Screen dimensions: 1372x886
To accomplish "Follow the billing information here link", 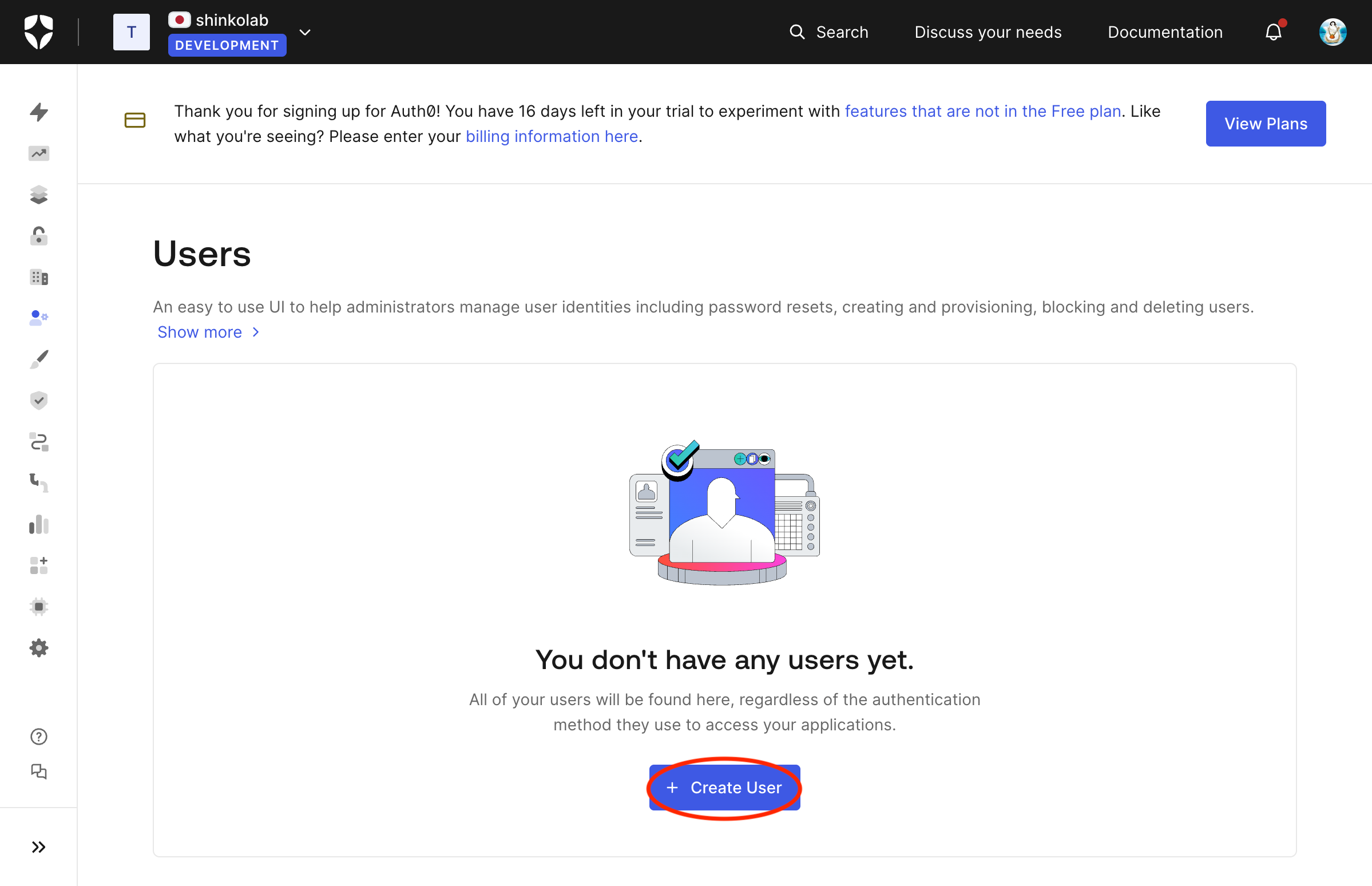I will pos(552,136).
